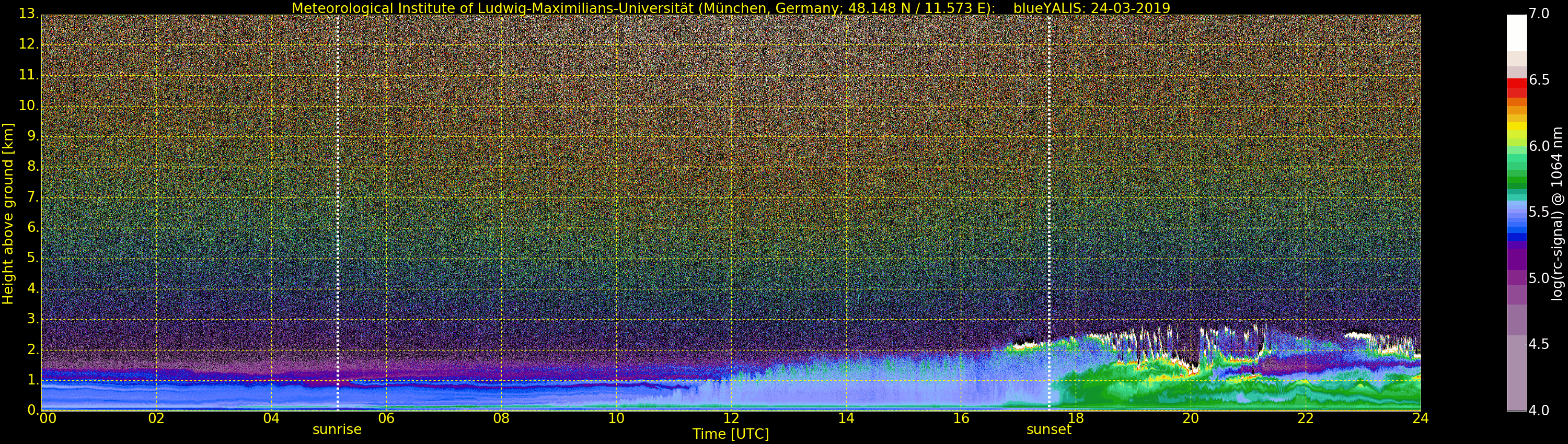Image resolution: width=1568 pixels, height=444 pixels.
Task: Click the time axis tick '00'
Action: pyautogui.click(x=48, y=418)
